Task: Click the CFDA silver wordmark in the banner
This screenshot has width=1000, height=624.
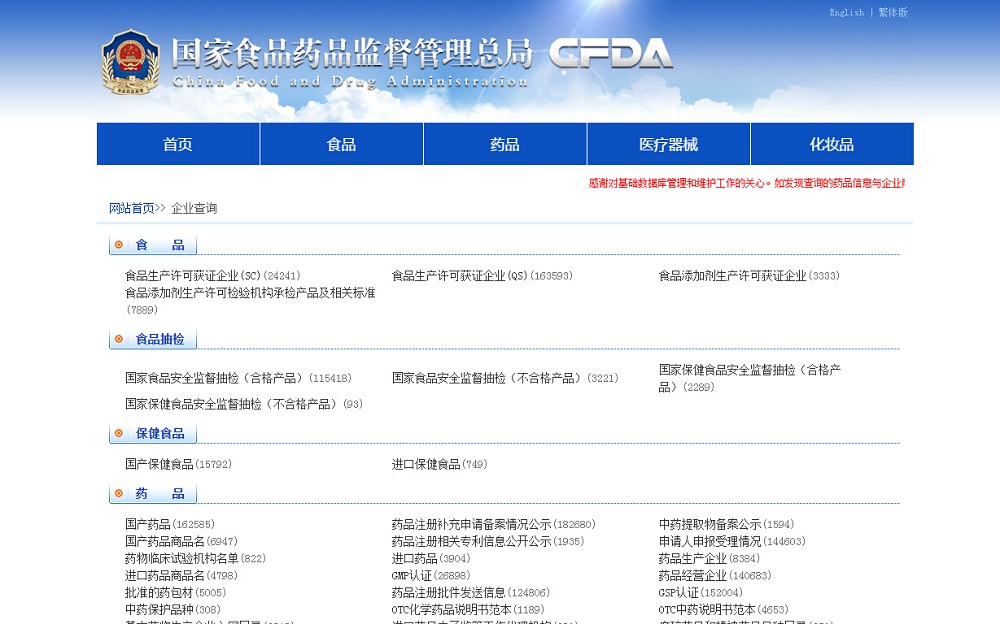Action: pos(610,53)
